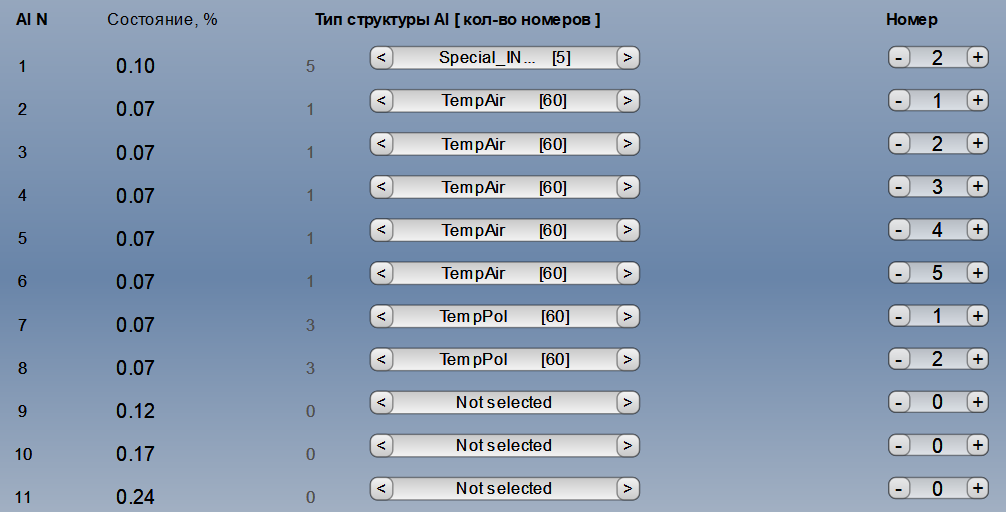Increase number for AI 9 row

pyautogui.click(x=978, y=402)
